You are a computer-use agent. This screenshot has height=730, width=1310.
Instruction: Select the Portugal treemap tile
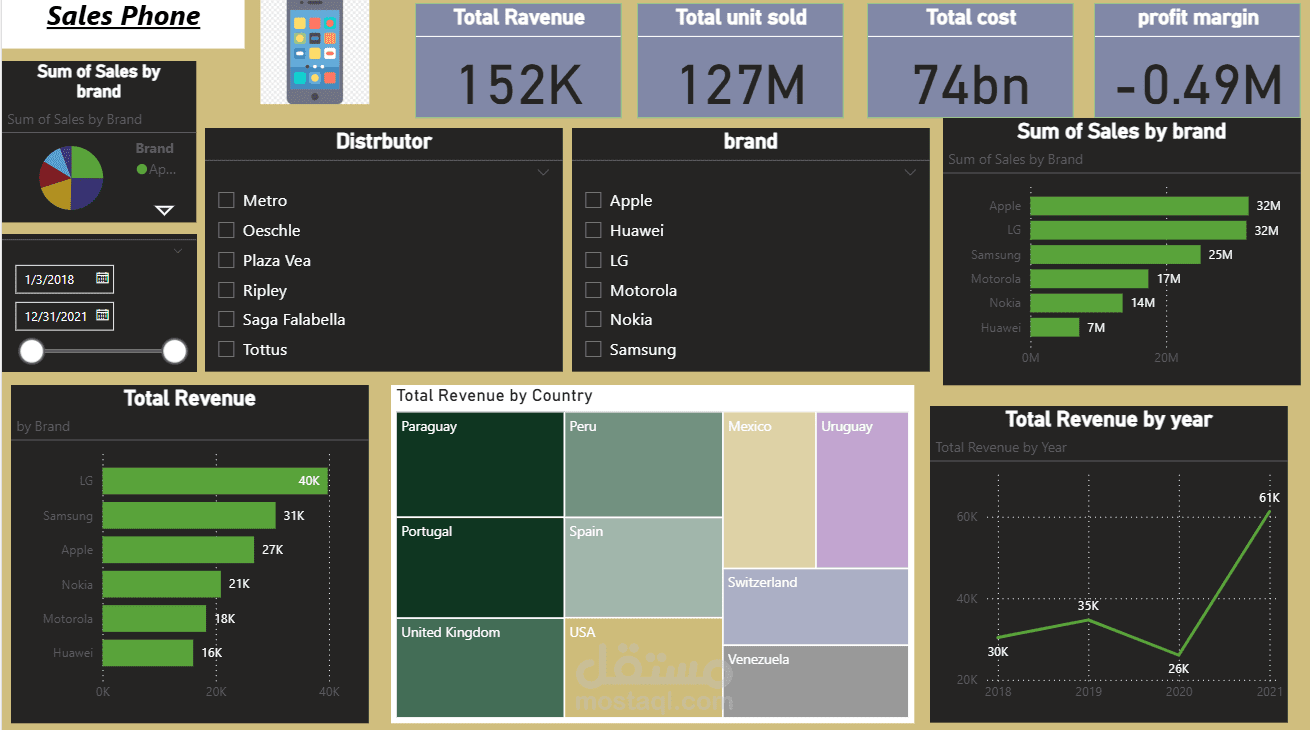pos(480,567)
